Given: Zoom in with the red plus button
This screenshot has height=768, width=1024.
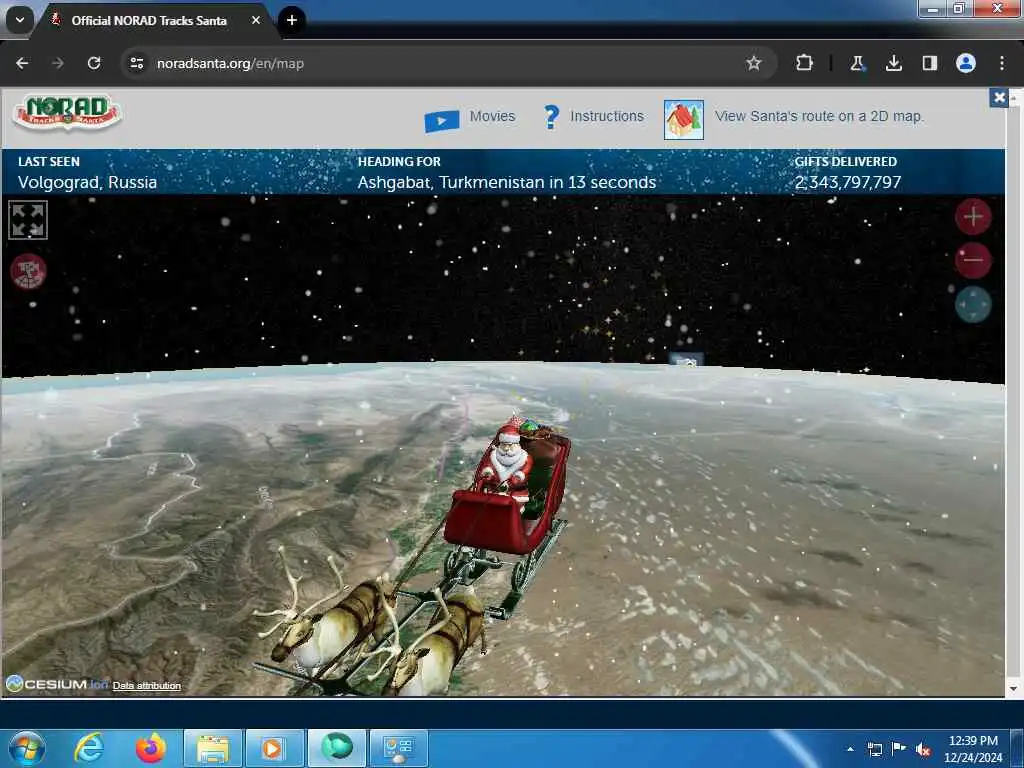Looking at the screenshot, I should coord(973,216).
